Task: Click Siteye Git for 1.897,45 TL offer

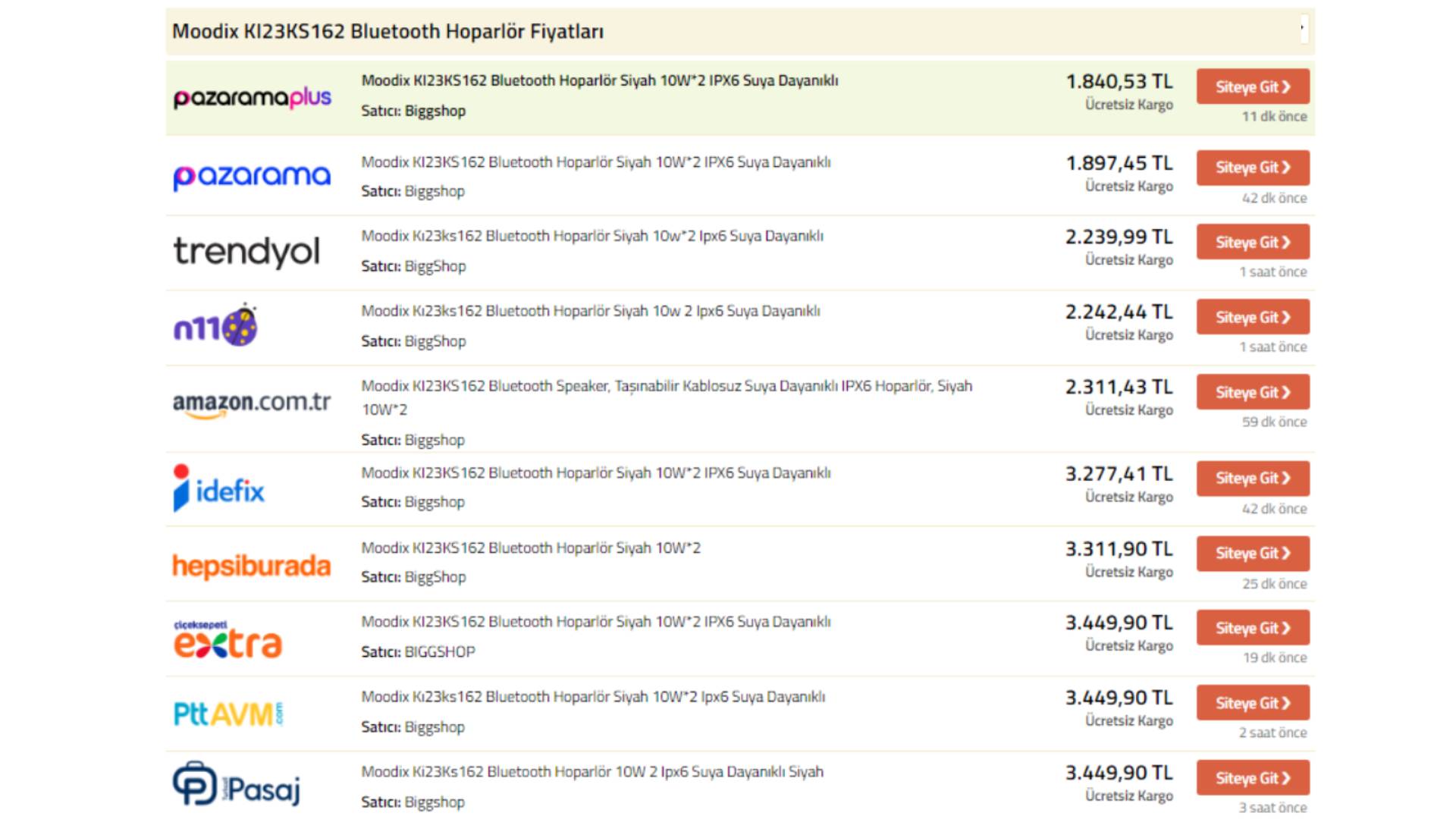Action: (x=1253, y=168)
